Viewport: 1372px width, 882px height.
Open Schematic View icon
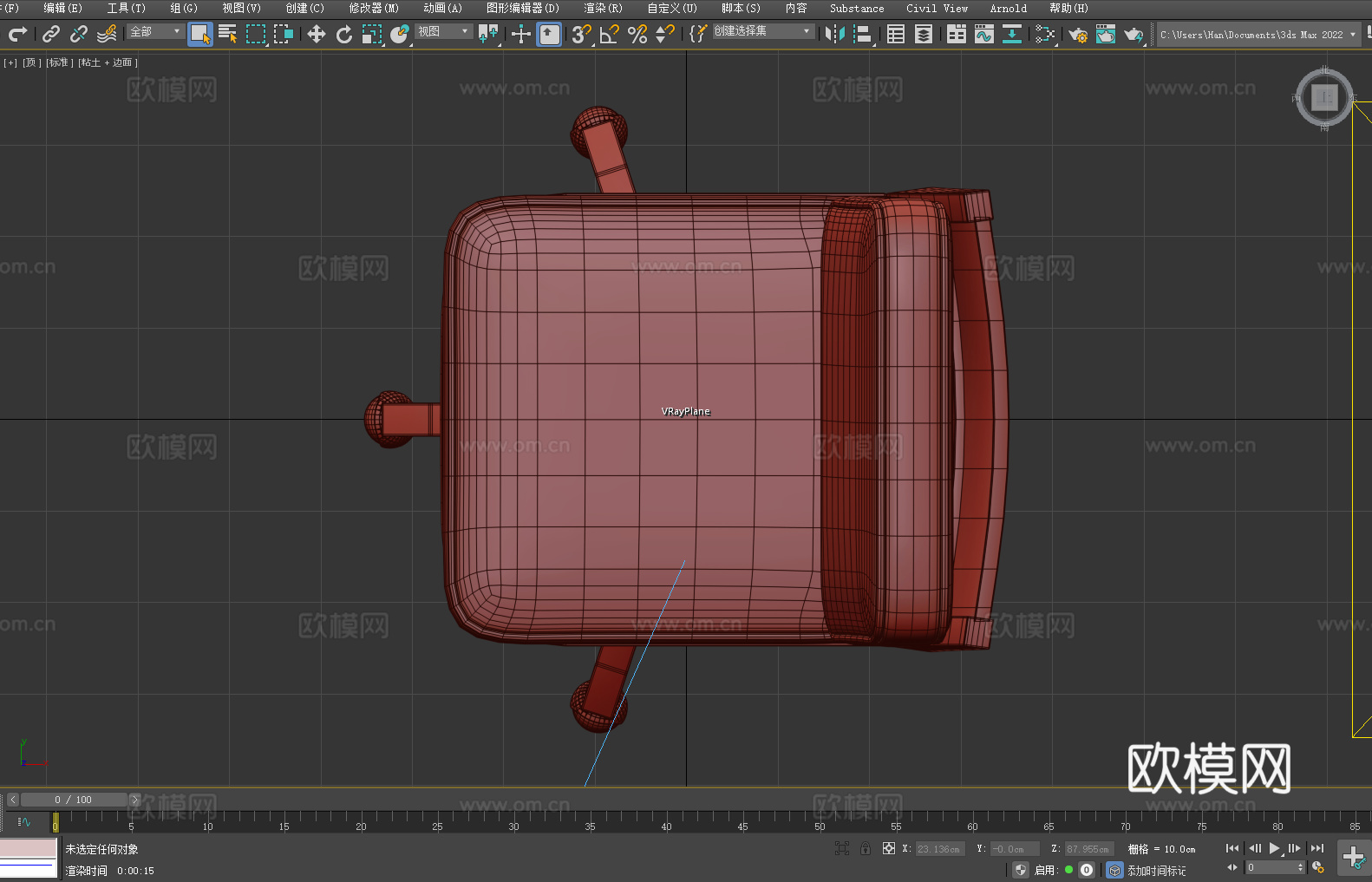(1012, 34)
